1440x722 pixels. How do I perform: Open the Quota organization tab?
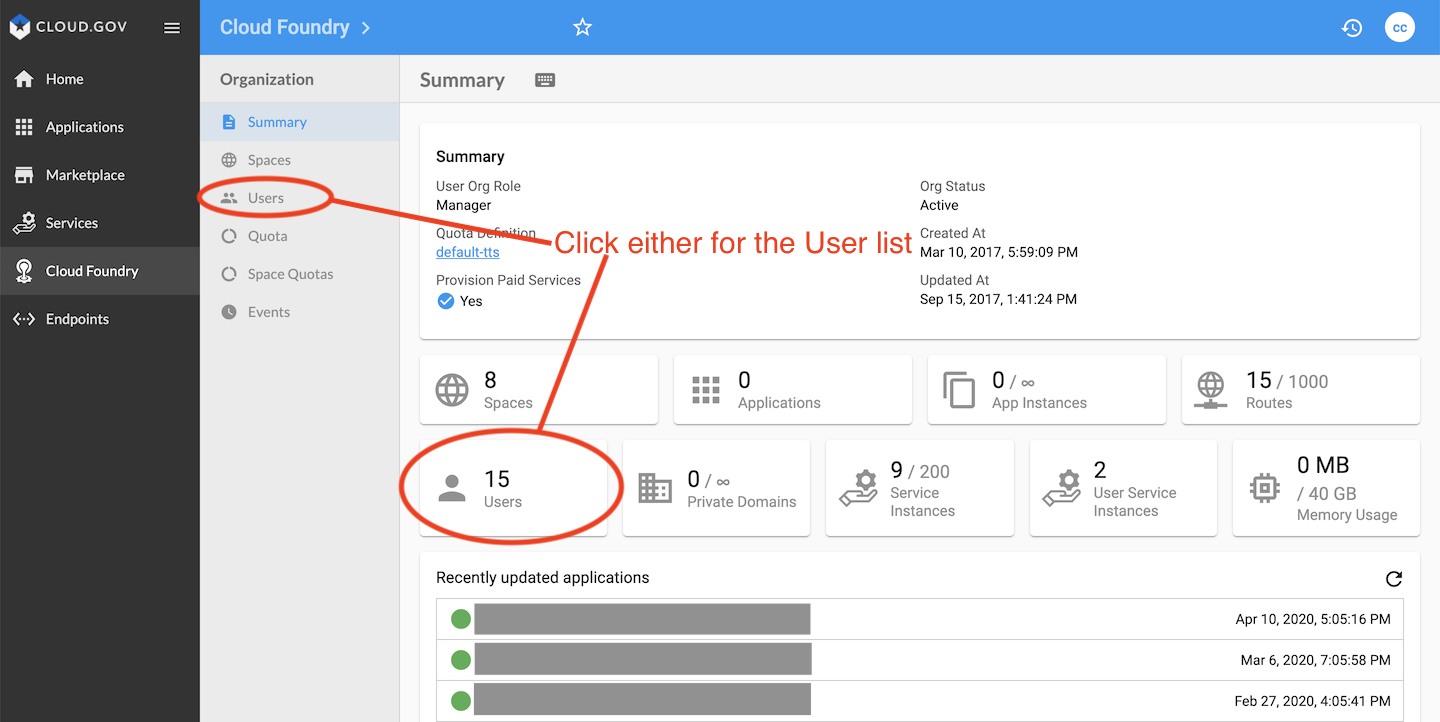[300, 236]
